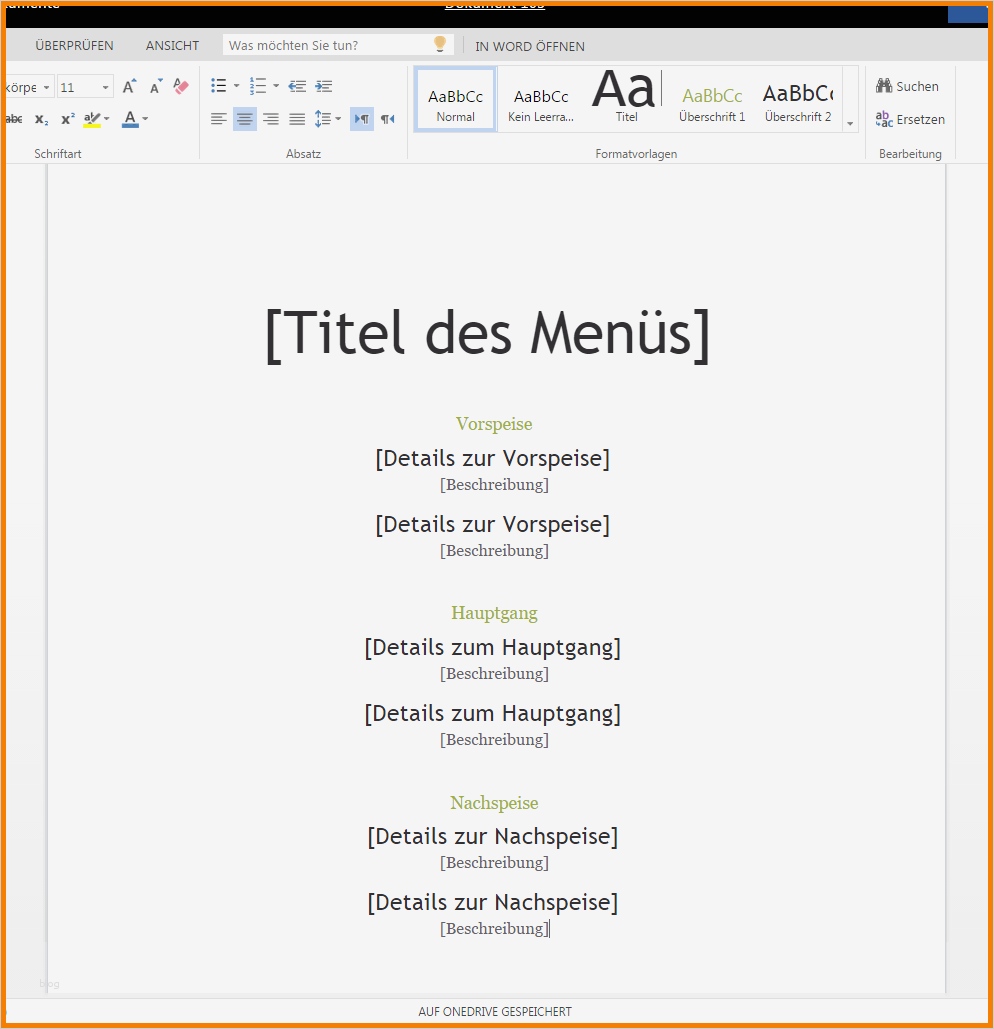Pick the yellow text highlight color
994x1029 pixels.
(x=91, y=119)
